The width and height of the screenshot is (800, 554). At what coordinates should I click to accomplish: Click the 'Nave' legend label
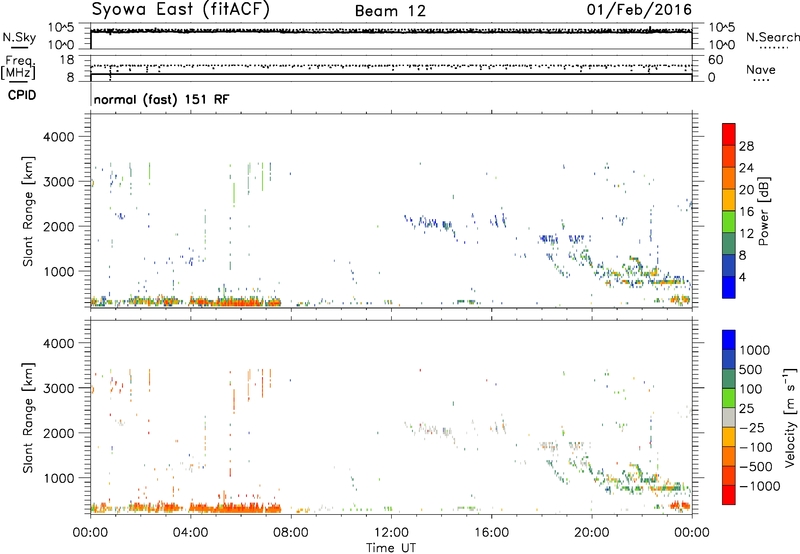[761, 70]
